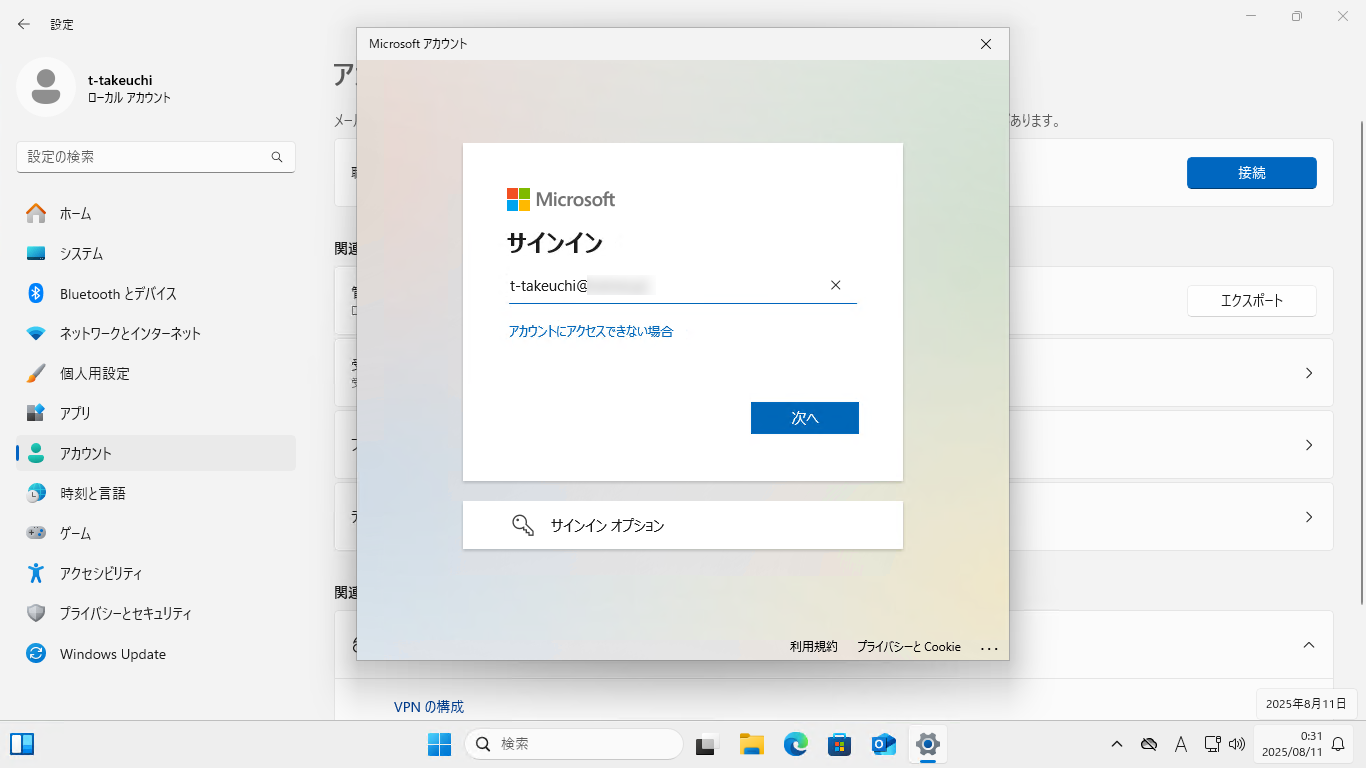Open network status tray icon
The width and height of the screenshot is (1366, 768).
click(1212, 744)
